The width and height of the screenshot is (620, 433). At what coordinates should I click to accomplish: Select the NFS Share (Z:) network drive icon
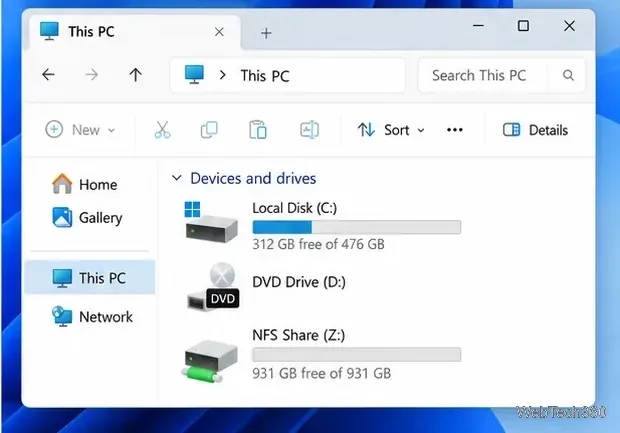(211, 361)
